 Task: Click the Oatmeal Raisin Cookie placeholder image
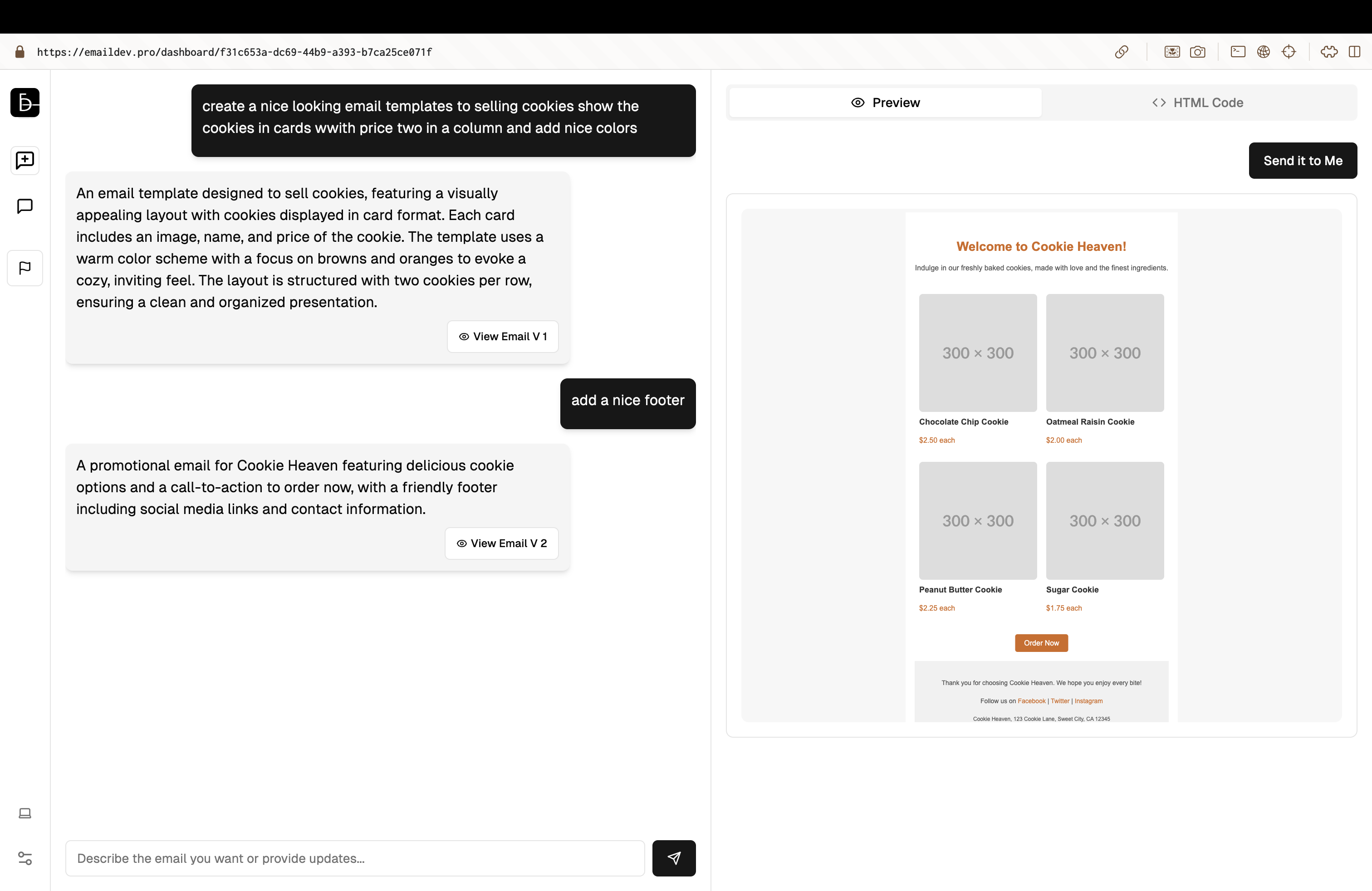pos(1105,352)
